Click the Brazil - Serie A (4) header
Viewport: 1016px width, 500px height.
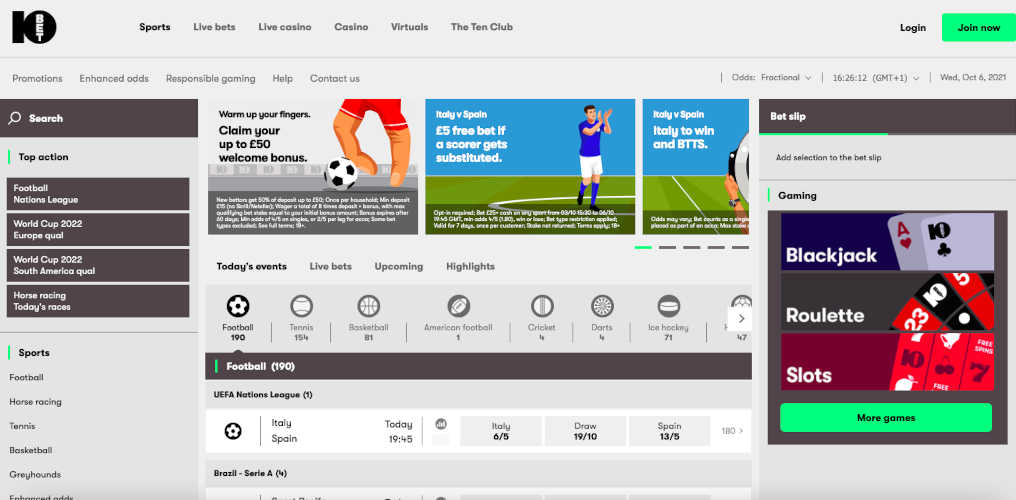(478, 473)
